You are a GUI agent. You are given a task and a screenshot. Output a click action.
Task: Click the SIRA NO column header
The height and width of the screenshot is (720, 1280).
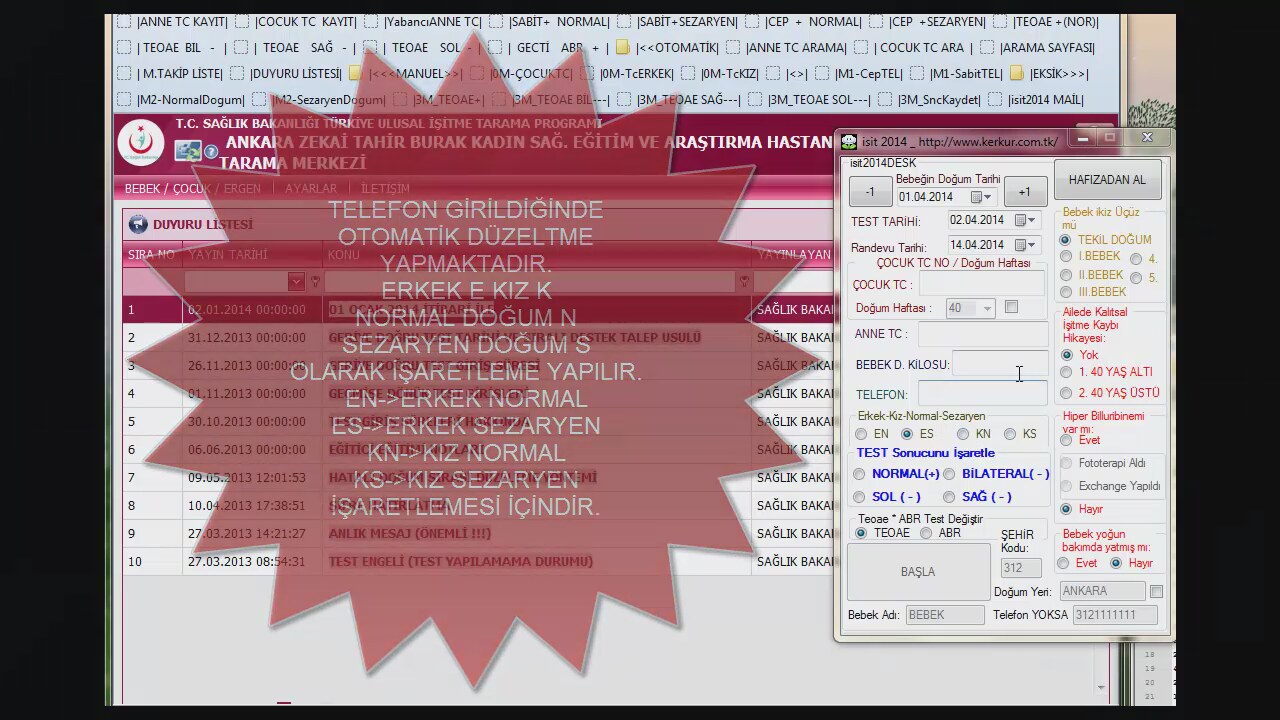tap(150, 255)
